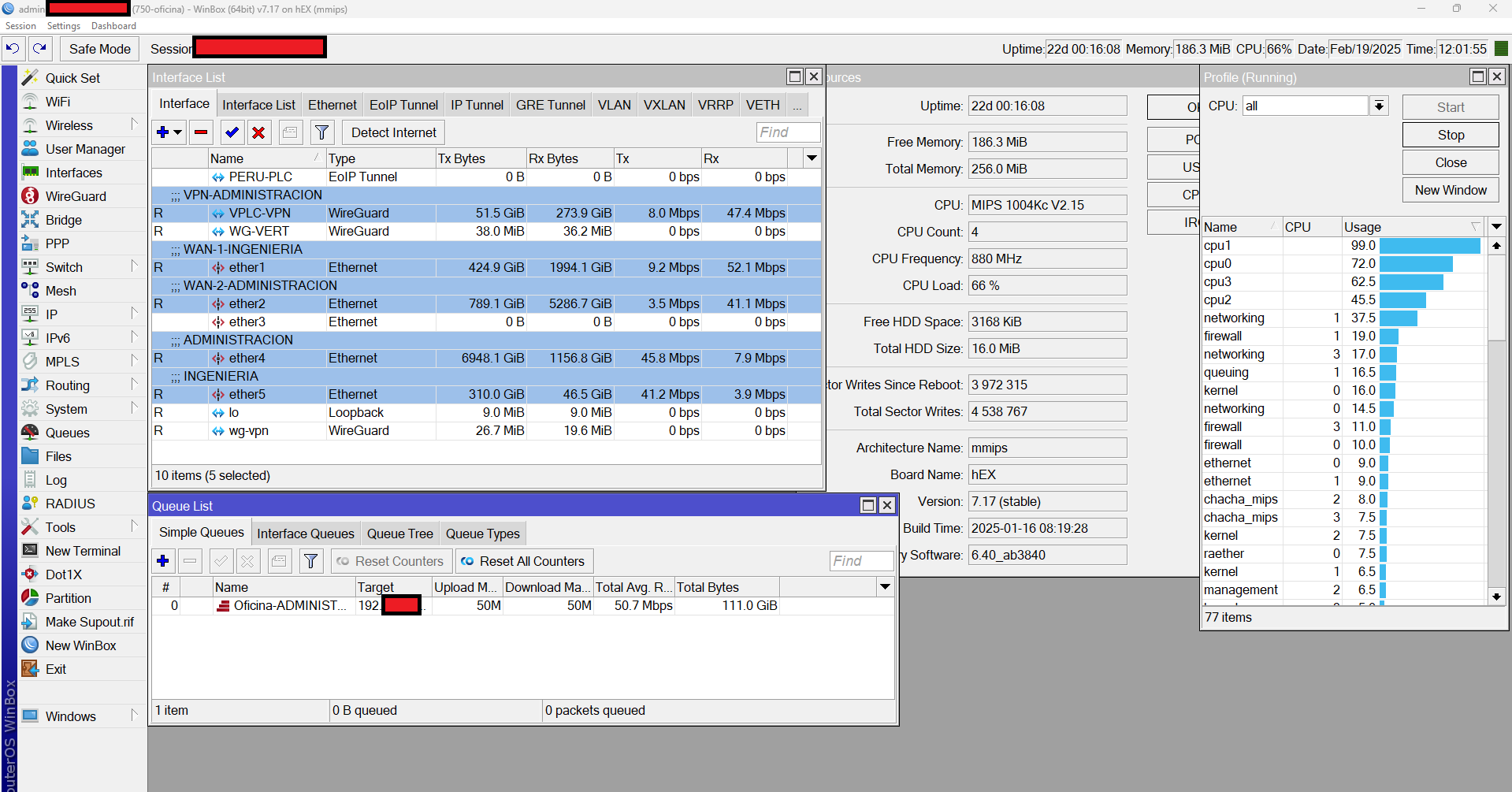Enable selected interfaces with blue checkmark

click(232, 132)
